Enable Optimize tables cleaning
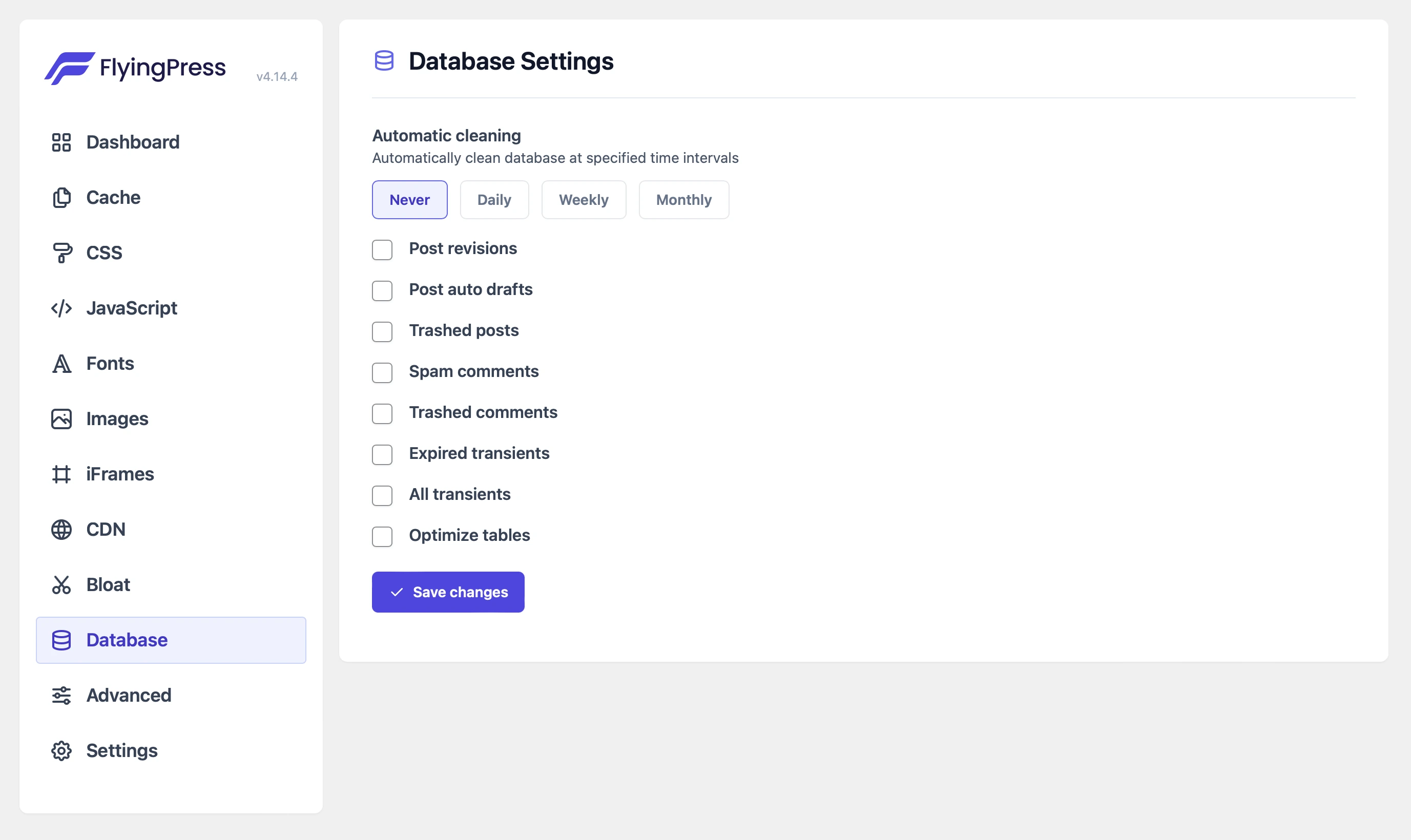1411x840 pixels. click(x=382, y=537)
